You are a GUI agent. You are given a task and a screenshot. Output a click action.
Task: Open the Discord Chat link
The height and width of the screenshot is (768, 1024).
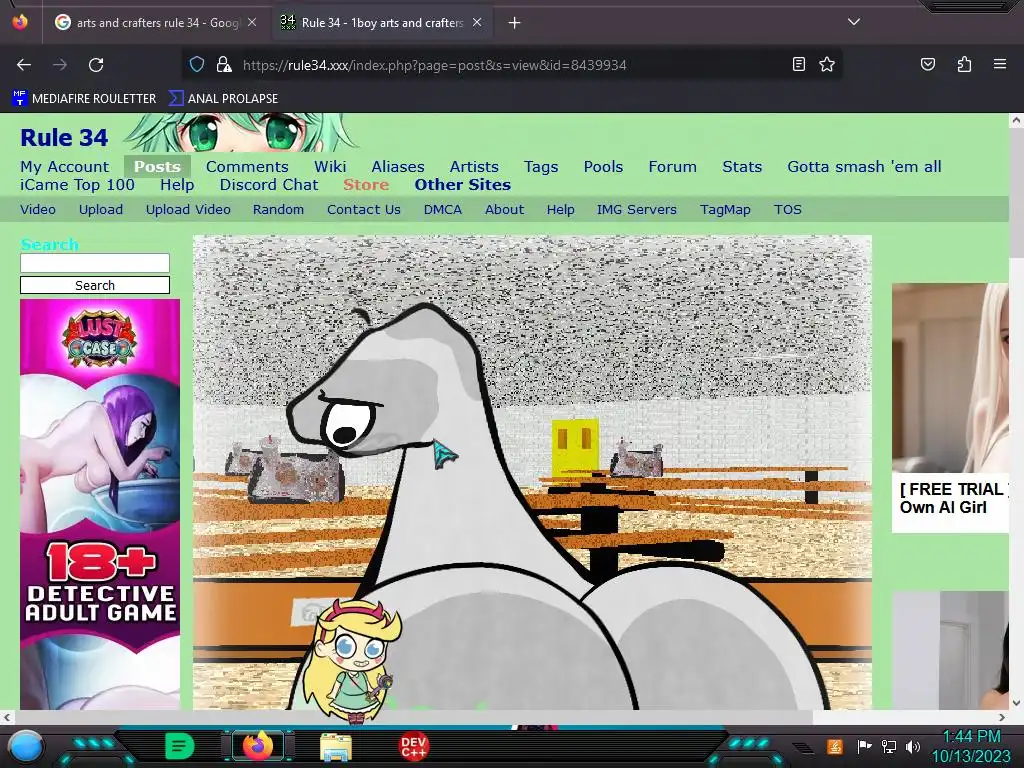[x=269, y=185]
